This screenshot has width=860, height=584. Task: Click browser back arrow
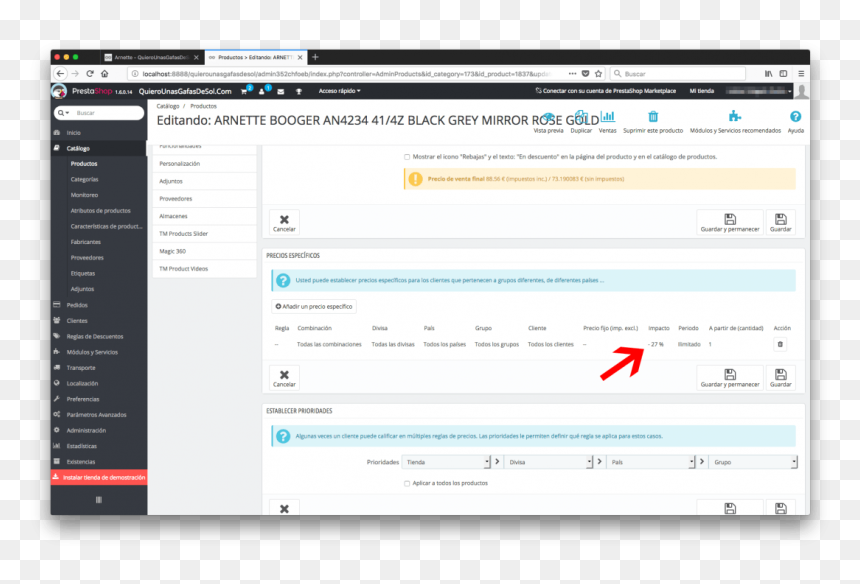tap(60, 73)
